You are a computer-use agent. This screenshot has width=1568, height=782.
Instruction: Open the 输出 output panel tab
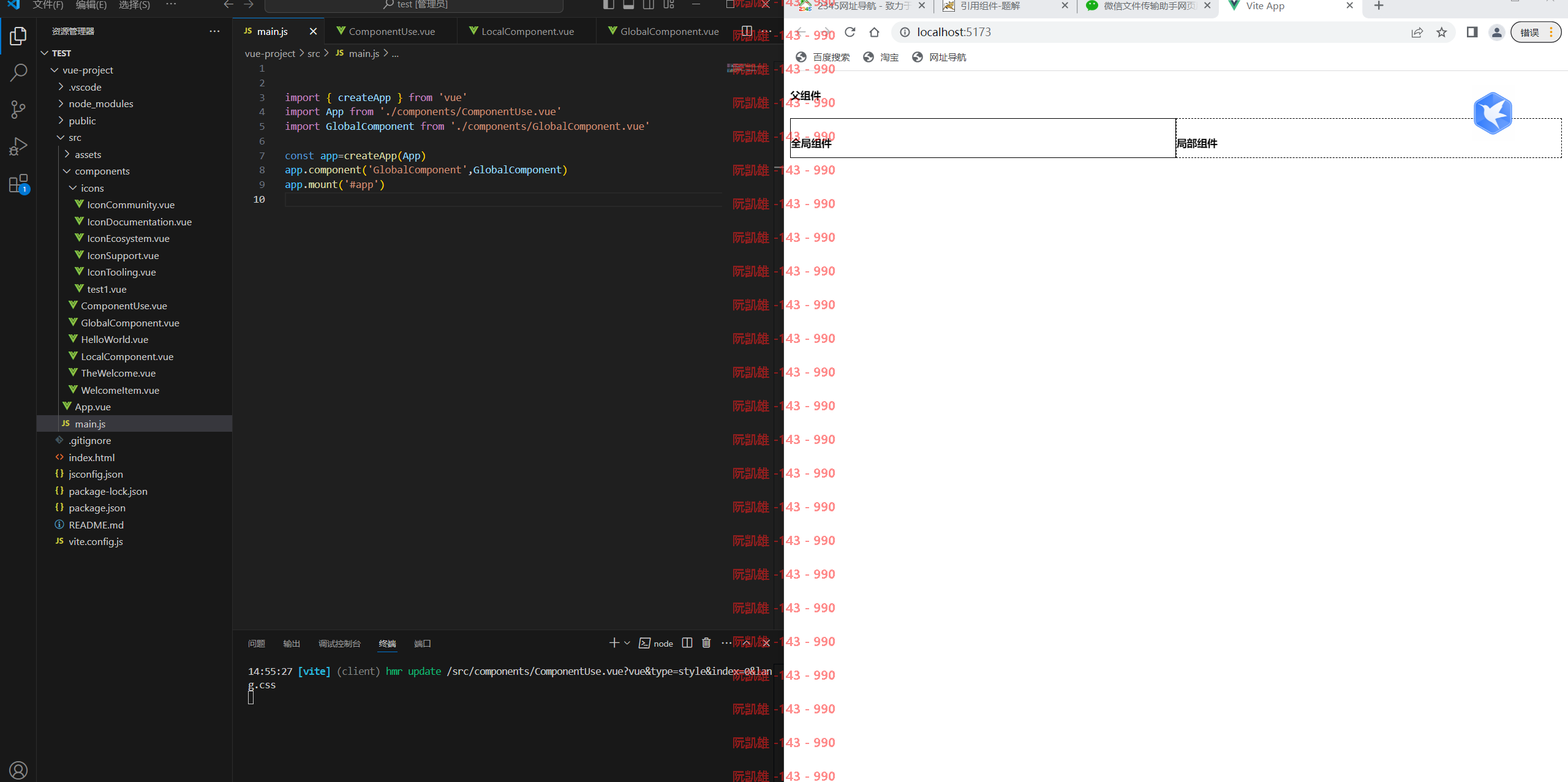coord(292,644)
